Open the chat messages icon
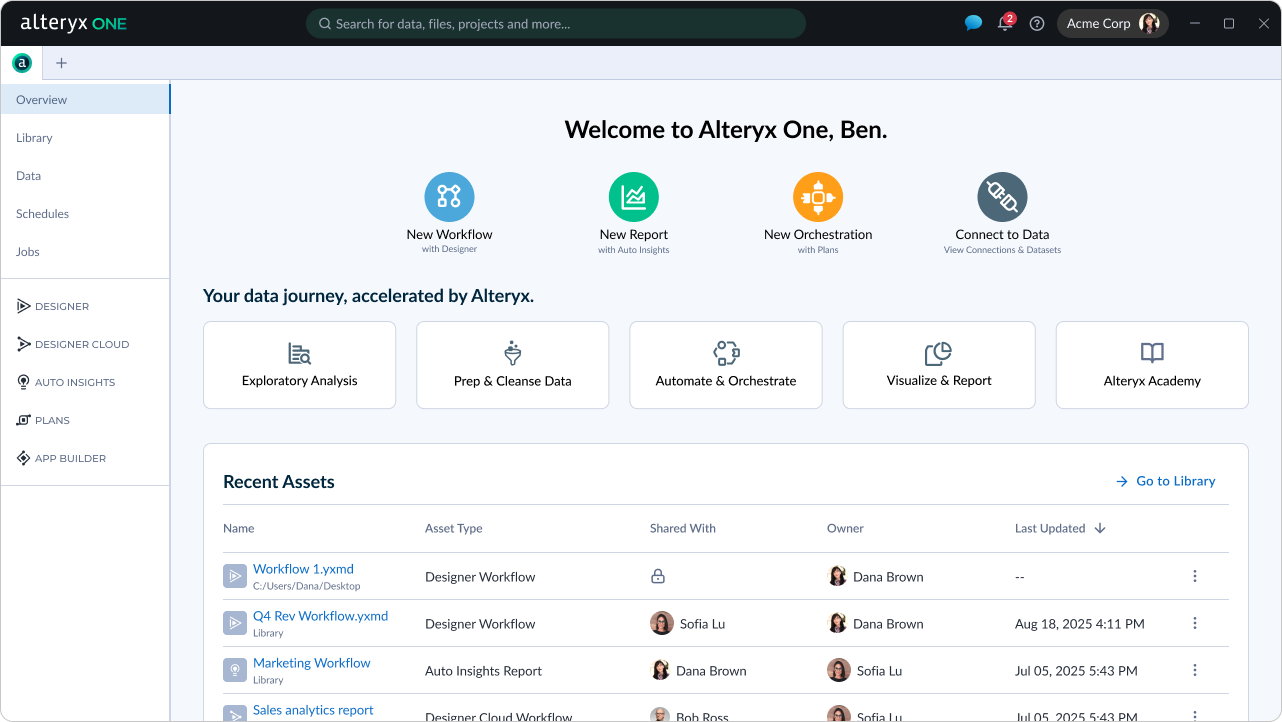Screen dimensions: 1282x722 [973, 24]
